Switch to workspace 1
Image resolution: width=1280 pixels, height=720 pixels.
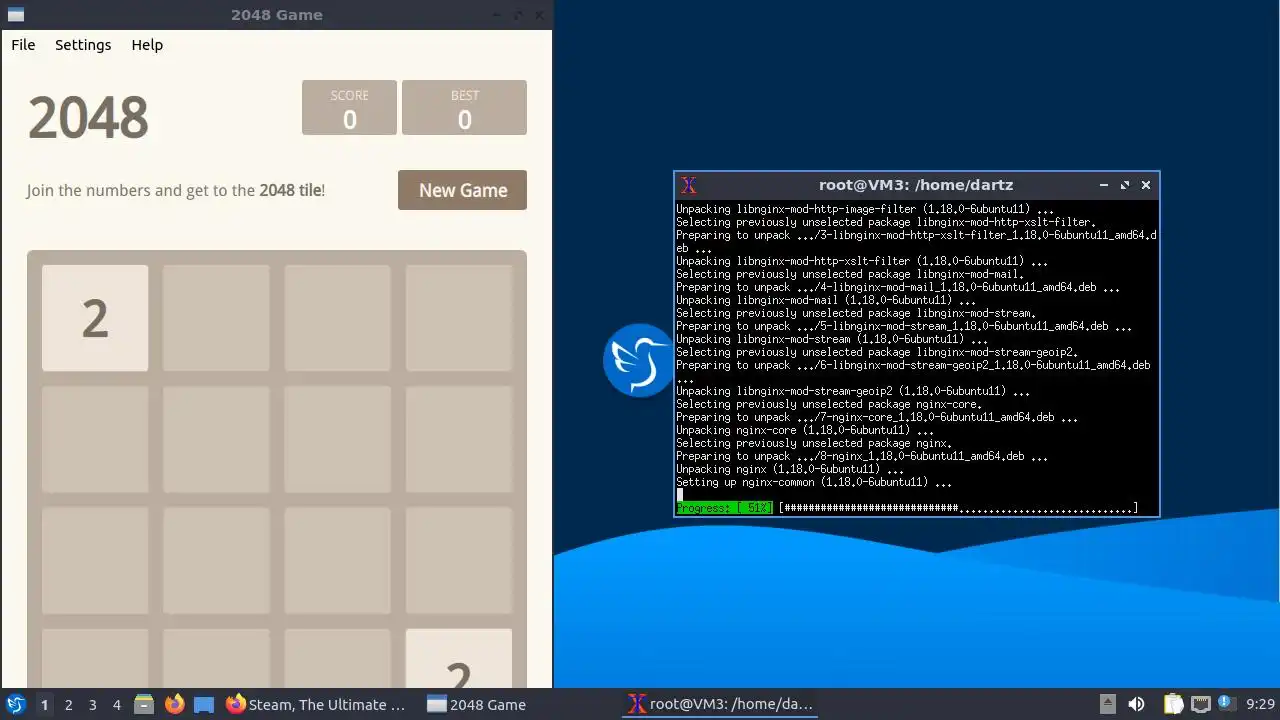pyautogui.click(x=44, y=704)
